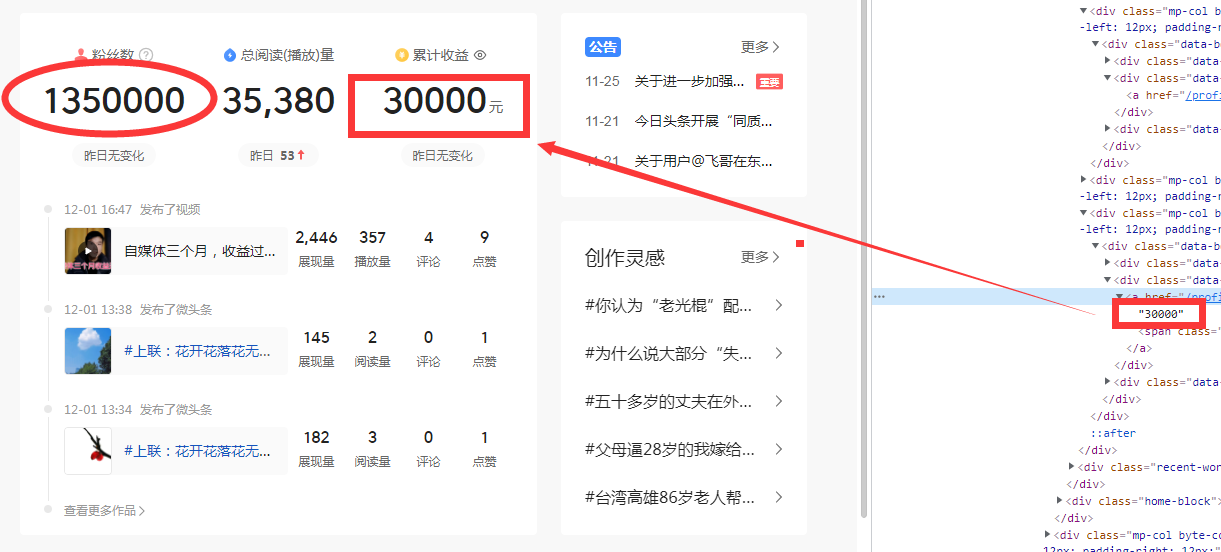Click the 182 展现量 stat
The height and width of the screenshot is (552, 1221).
(x=316, y=450)
